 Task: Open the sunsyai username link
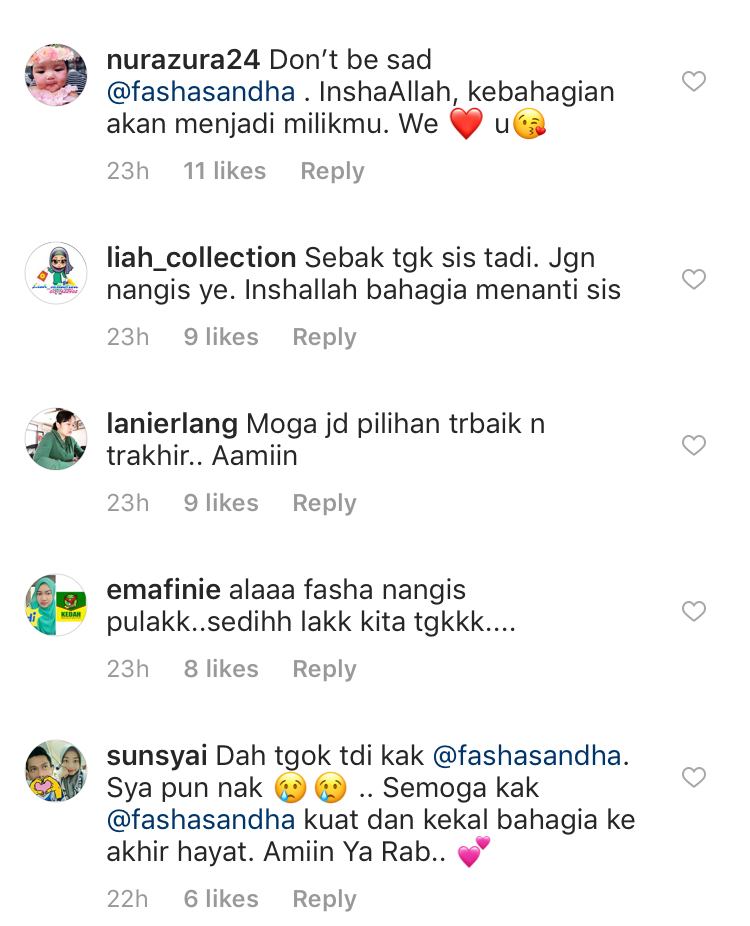(156, 755)
